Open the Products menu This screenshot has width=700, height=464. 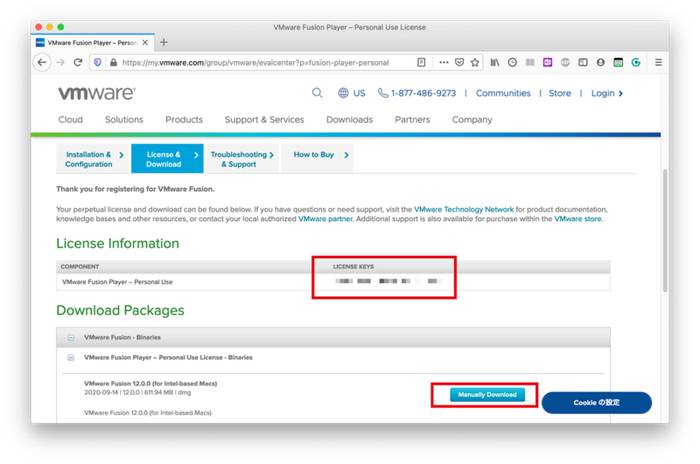click(184, 120)
